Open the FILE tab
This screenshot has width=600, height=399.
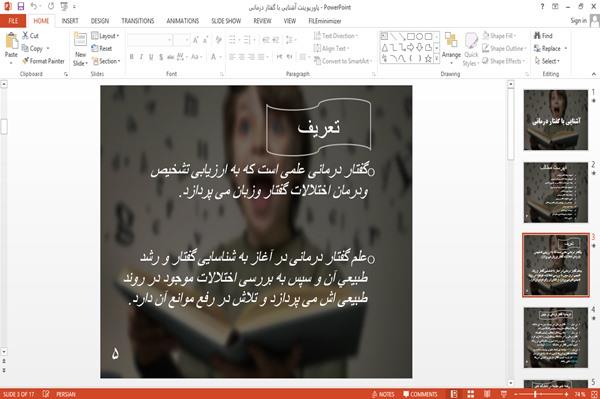pos(13,21)
